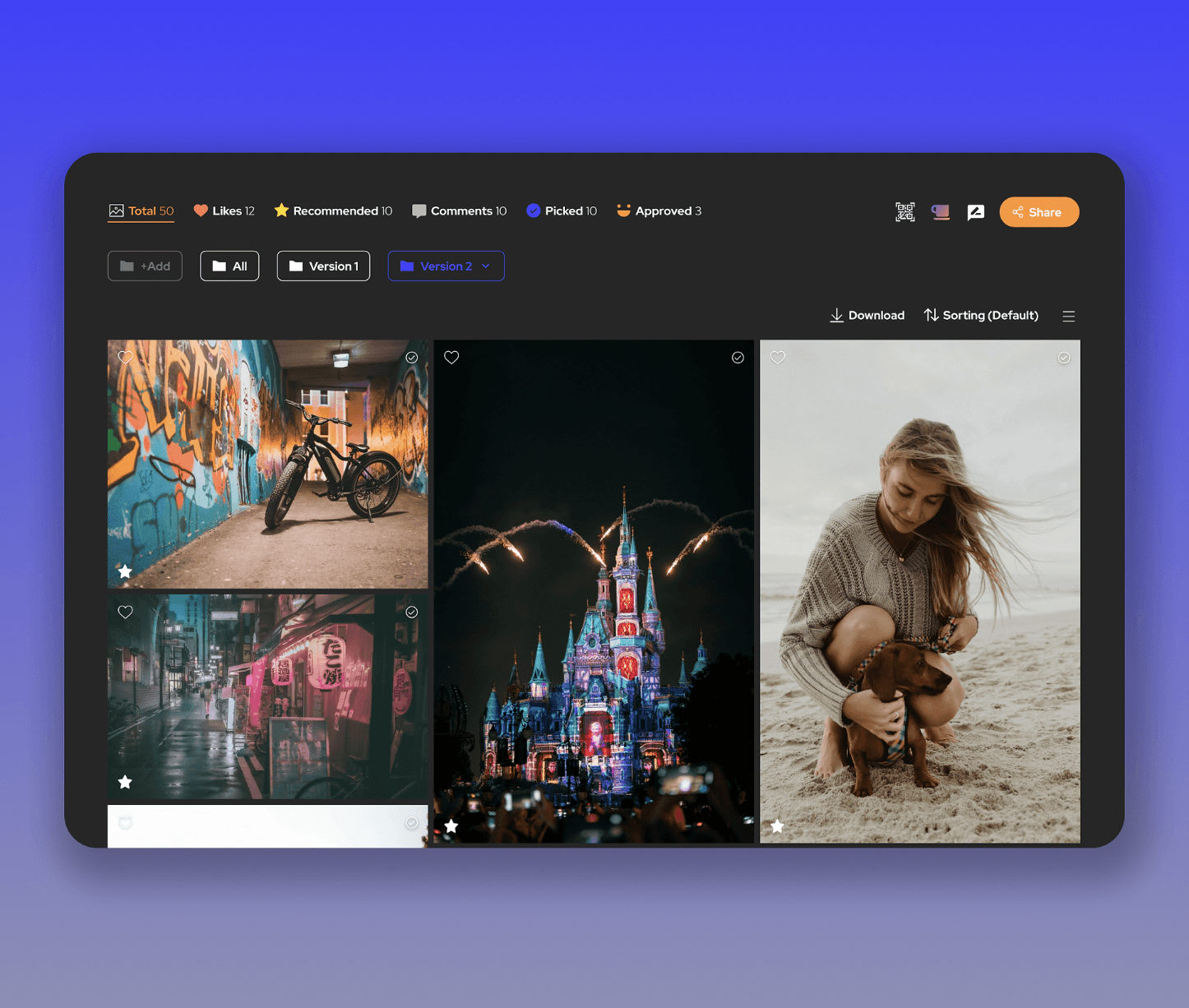Screen dimensions: 1189x1008
Task: Open the graffiti bicycle thumbnail
Action: coord(268,465)
